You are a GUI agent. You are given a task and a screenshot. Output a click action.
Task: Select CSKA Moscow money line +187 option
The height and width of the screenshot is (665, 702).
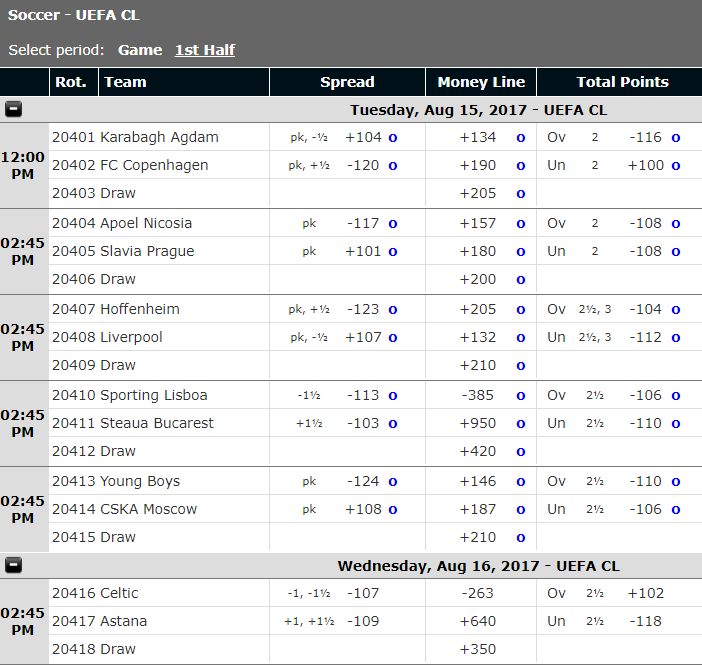pyautogui.click(x=520, y=510)
